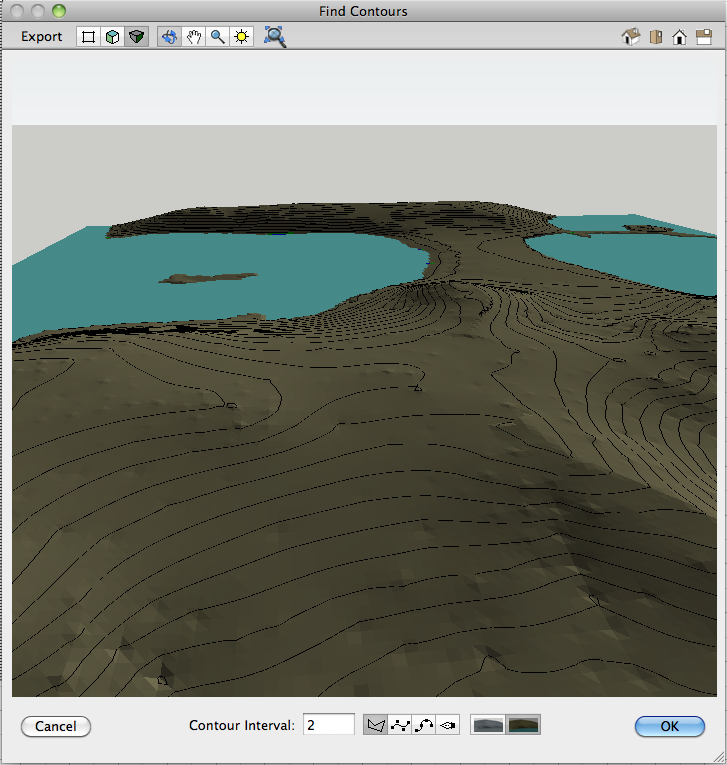Image resolution: width=727 pixels, height=765 pixels.
Task: Click the Cancel button
Action: tap(56, 726)
